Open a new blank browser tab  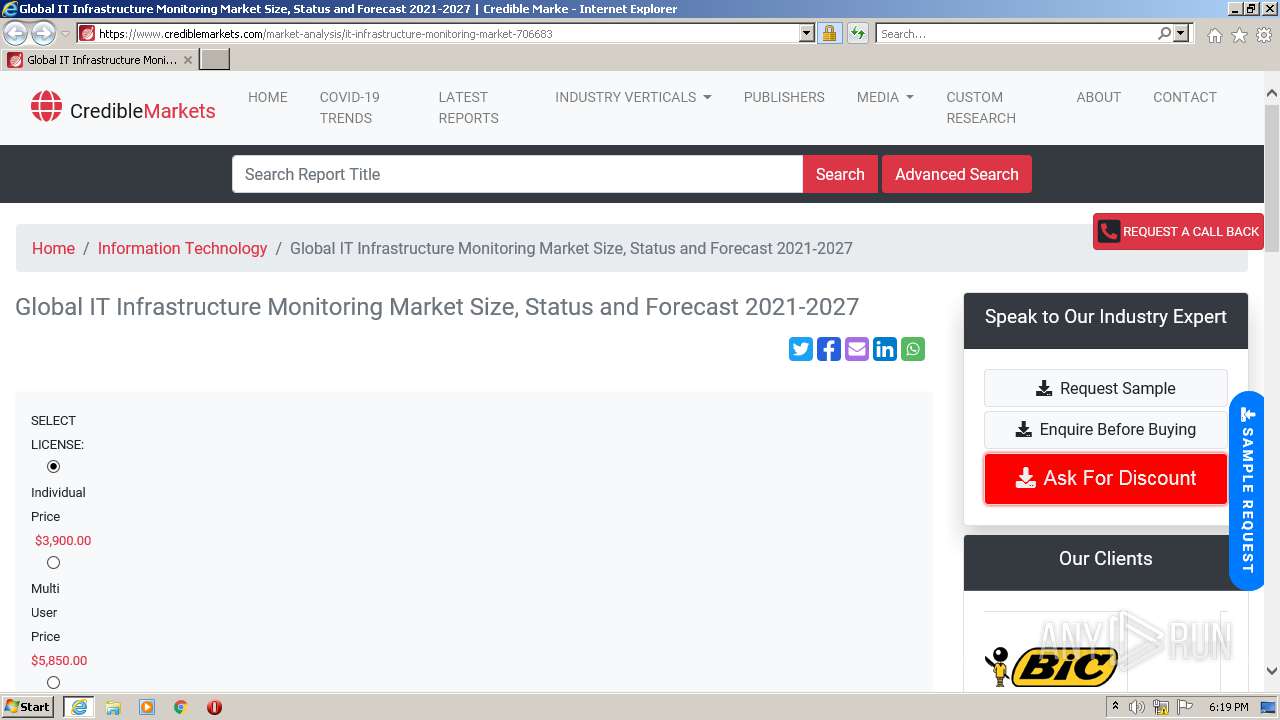[x=215, y=59]
